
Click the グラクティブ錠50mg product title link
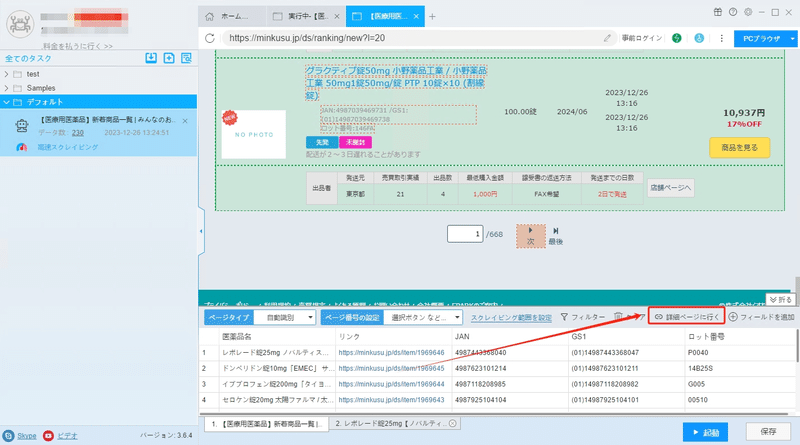pyautogui.click(x=396, y=83)
